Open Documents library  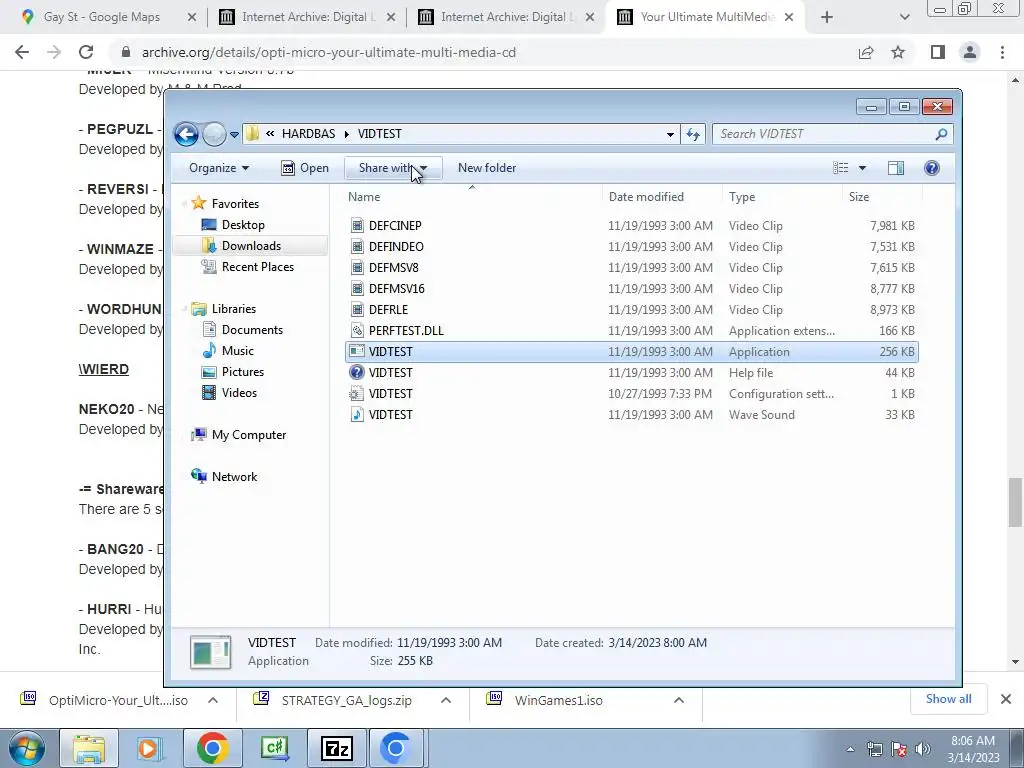(x=252, y=330)
